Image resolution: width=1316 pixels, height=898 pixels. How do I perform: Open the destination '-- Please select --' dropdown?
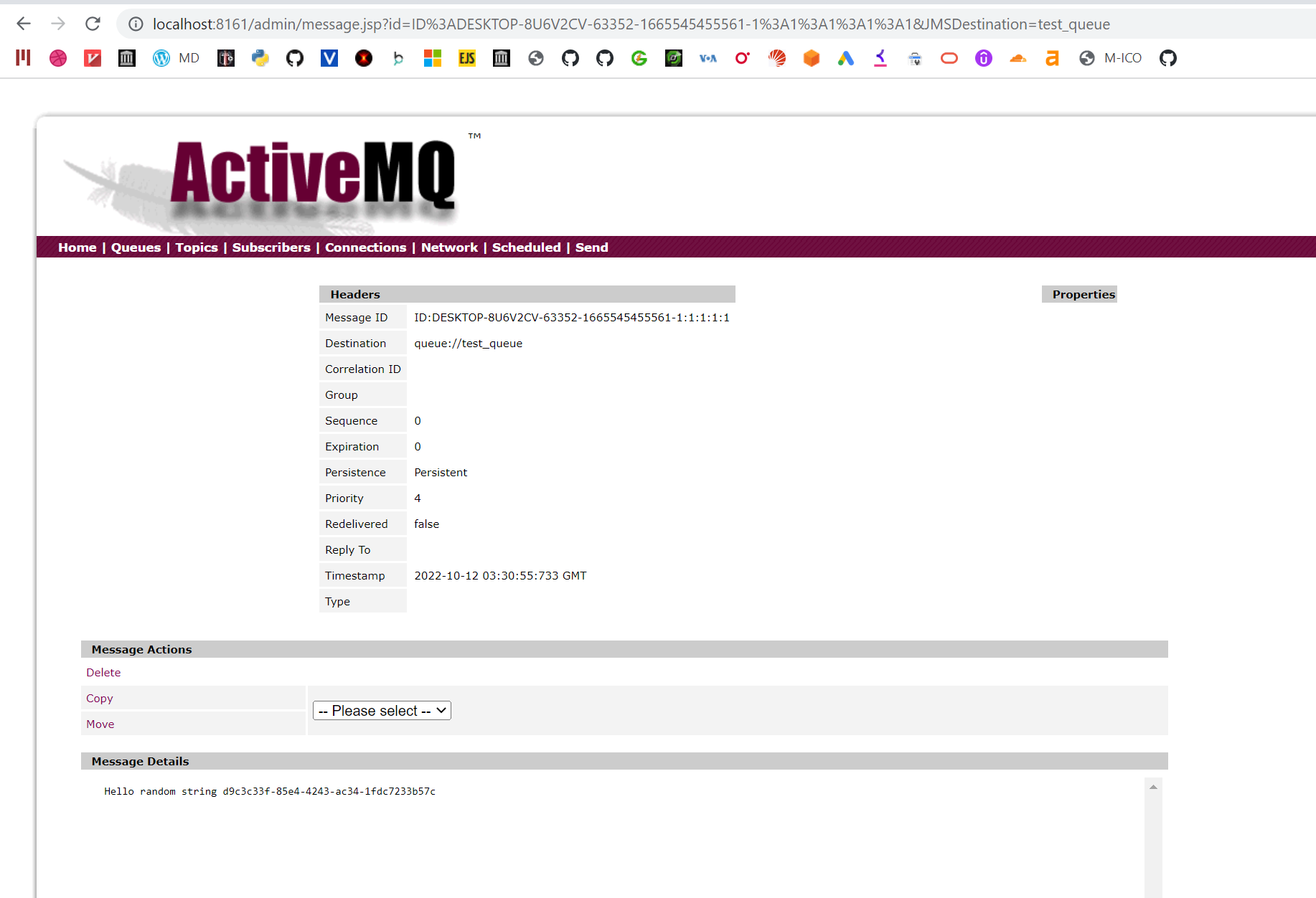(x=381, y=710)
